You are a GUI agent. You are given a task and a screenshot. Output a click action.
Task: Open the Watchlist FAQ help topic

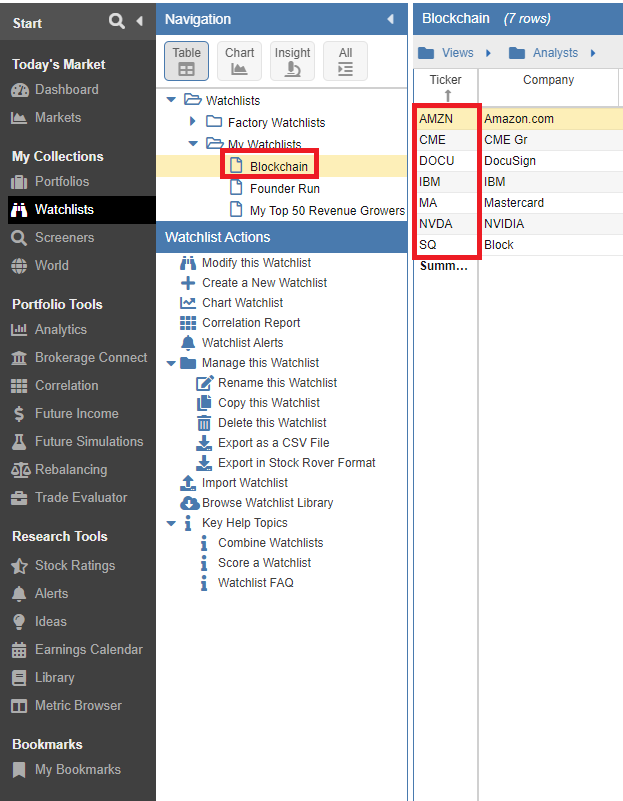pyautogui.click(x=256, y=582)
